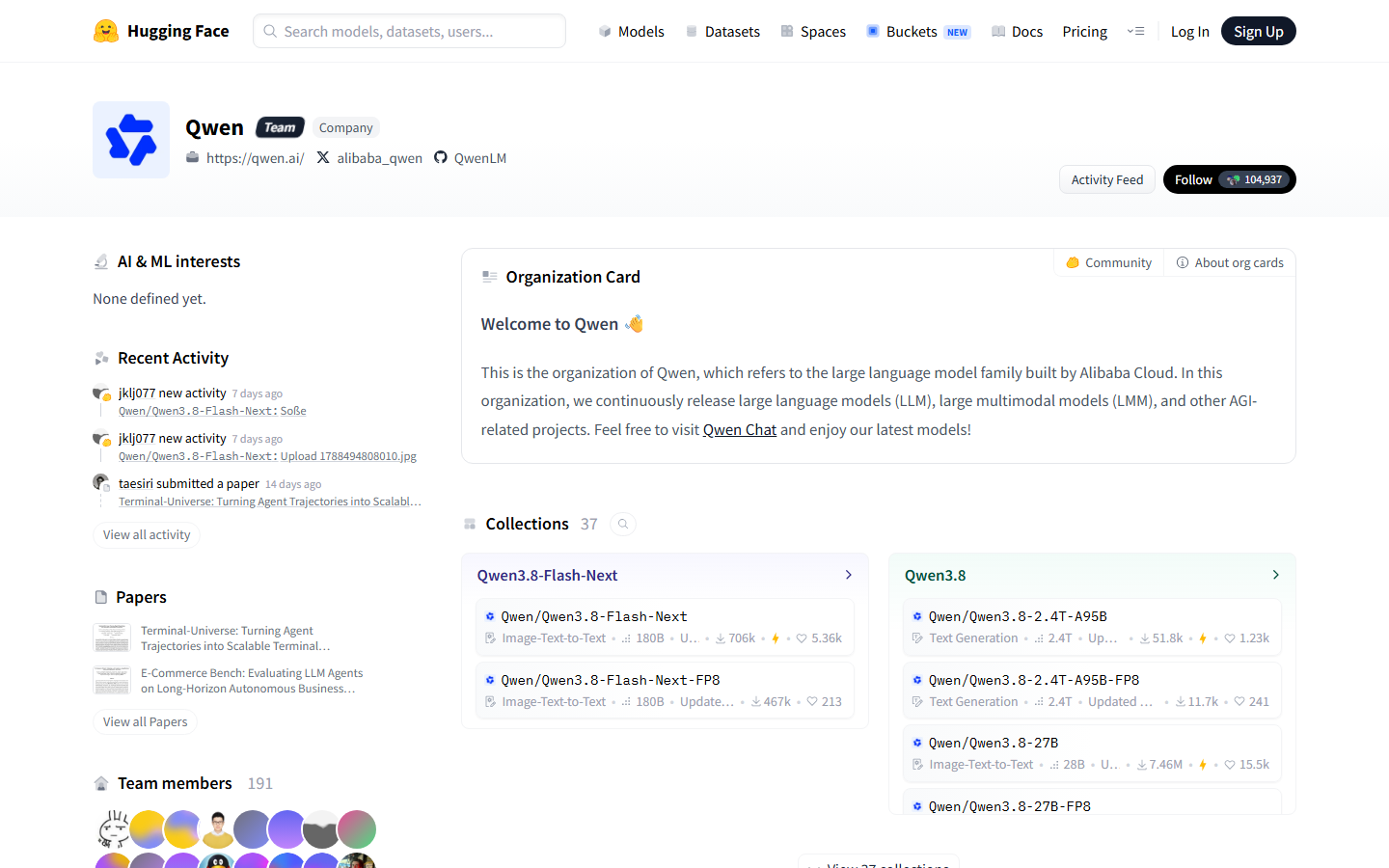Screen dimensions: 1389x868
Task: Focus the search models, datasets, users field
Action: [409, 31]
